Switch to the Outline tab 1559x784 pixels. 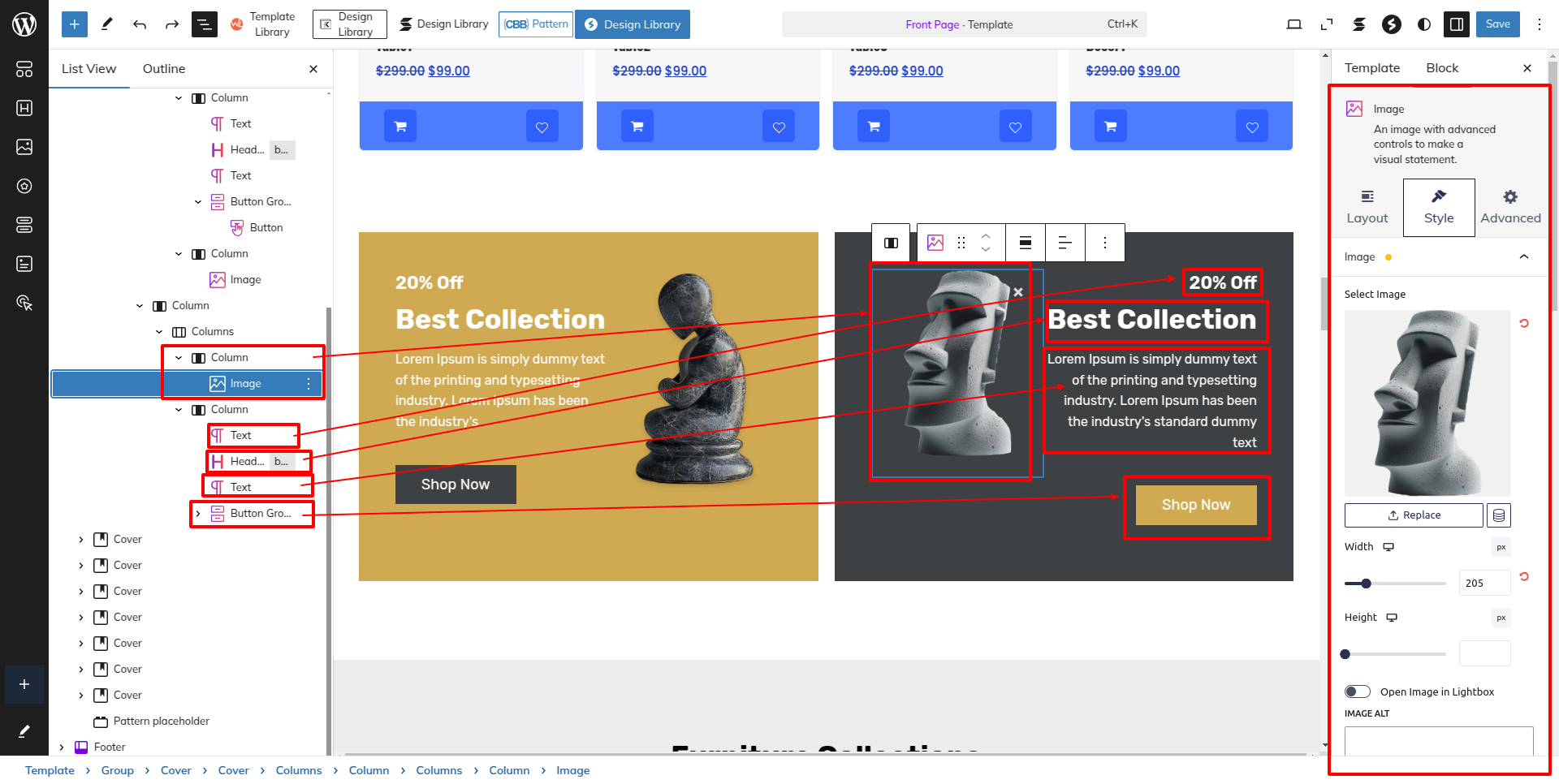click(164, 69)
